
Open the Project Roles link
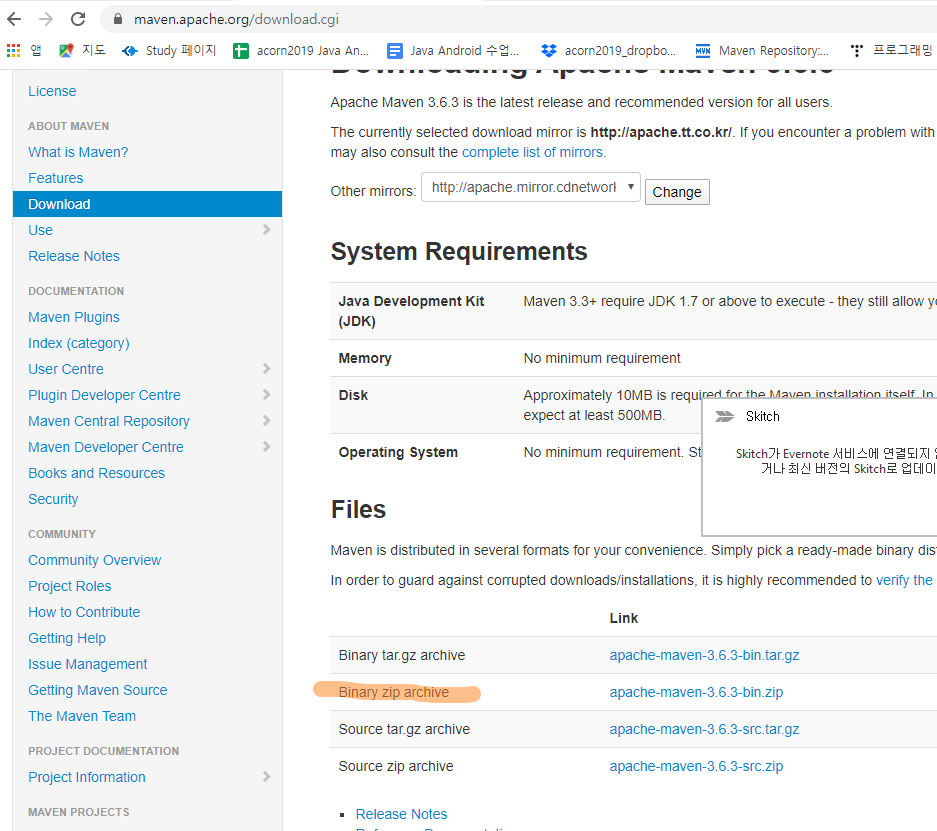(69, 586)
